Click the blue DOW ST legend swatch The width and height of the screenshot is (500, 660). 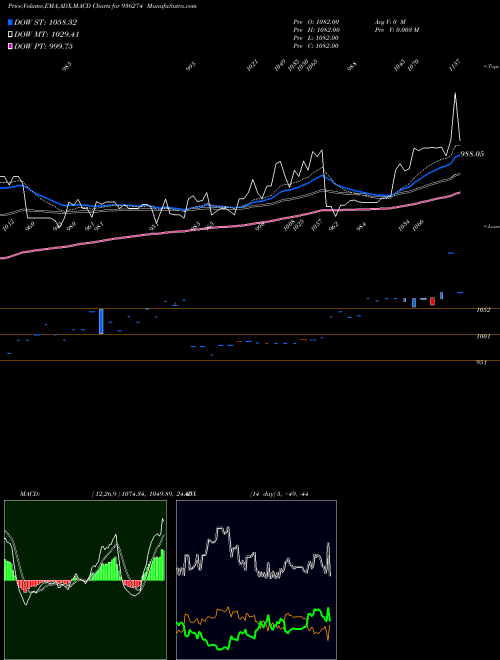point(10,22)
